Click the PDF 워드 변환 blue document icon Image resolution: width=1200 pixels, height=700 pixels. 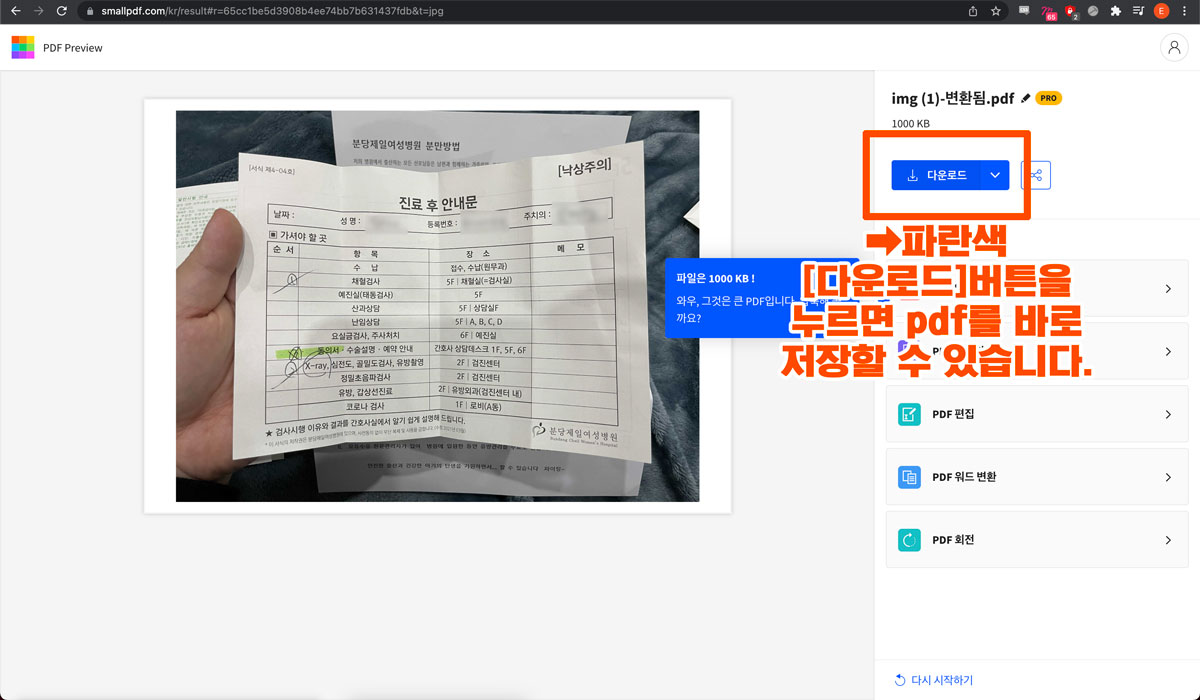click(909, 477)
